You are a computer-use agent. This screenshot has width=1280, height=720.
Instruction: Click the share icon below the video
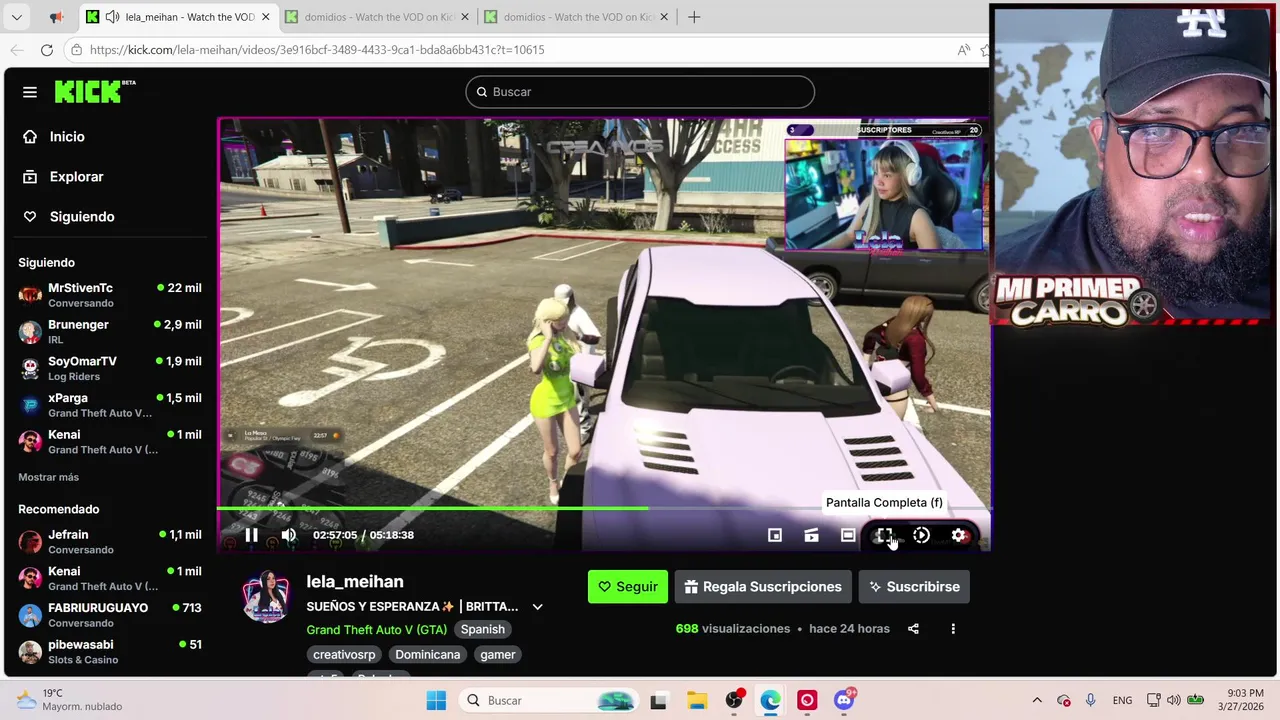coord(913,629)
